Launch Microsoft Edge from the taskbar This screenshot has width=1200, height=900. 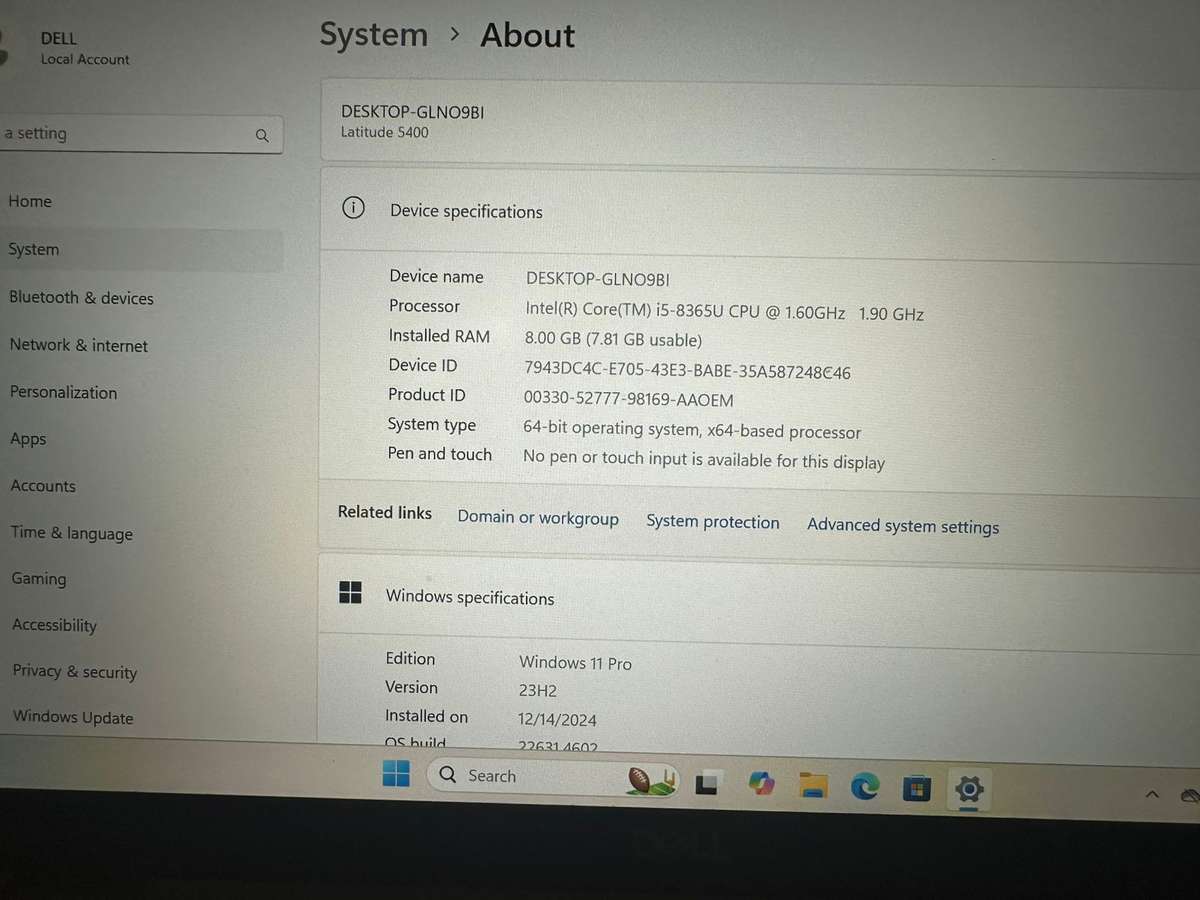[865, 787]
